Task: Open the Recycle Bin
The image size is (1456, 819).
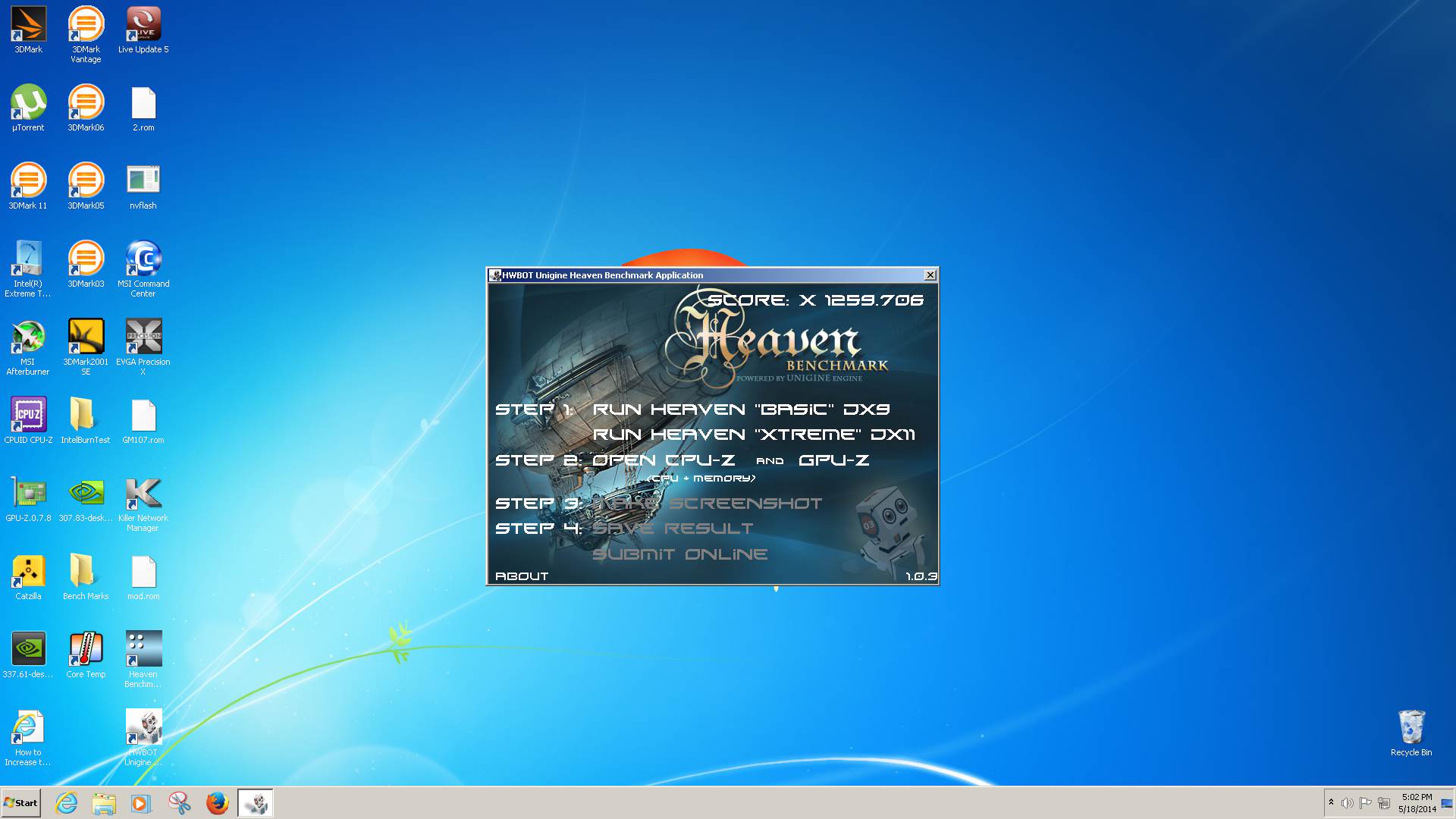Action: 1411,733
